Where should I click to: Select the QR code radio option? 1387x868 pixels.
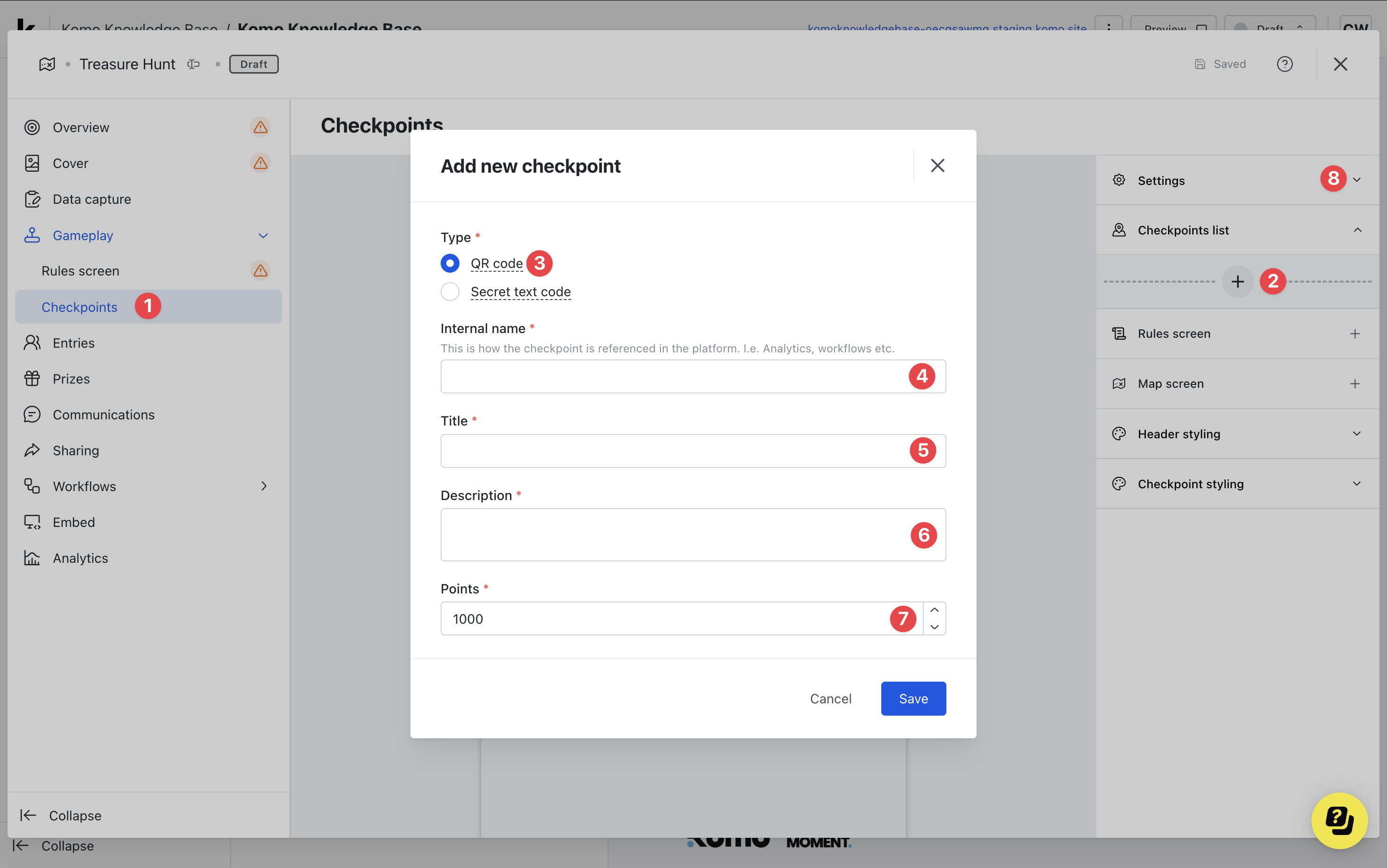tap(450, 264)
